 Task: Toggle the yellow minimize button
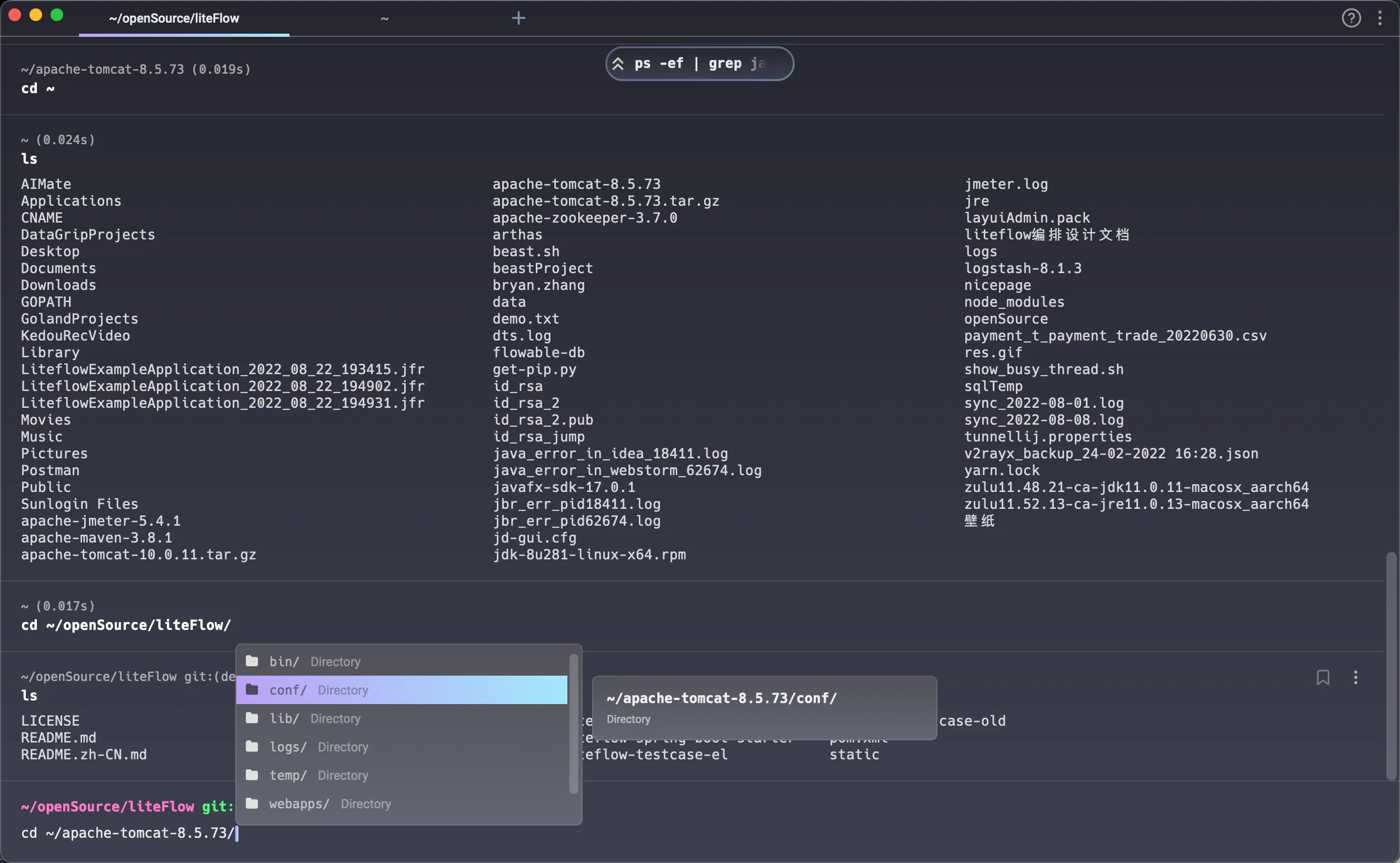pyautogui.click(x=35, y=17)
